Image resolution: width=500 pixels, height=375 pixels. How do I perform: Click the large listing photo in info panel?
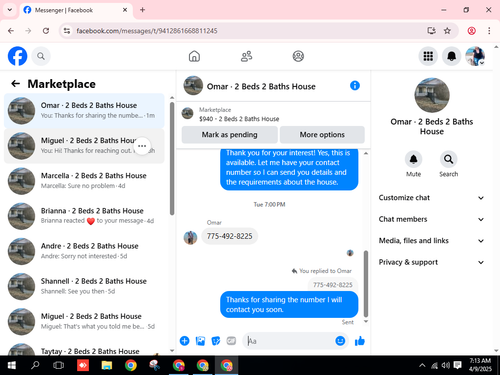pos(432,95)
